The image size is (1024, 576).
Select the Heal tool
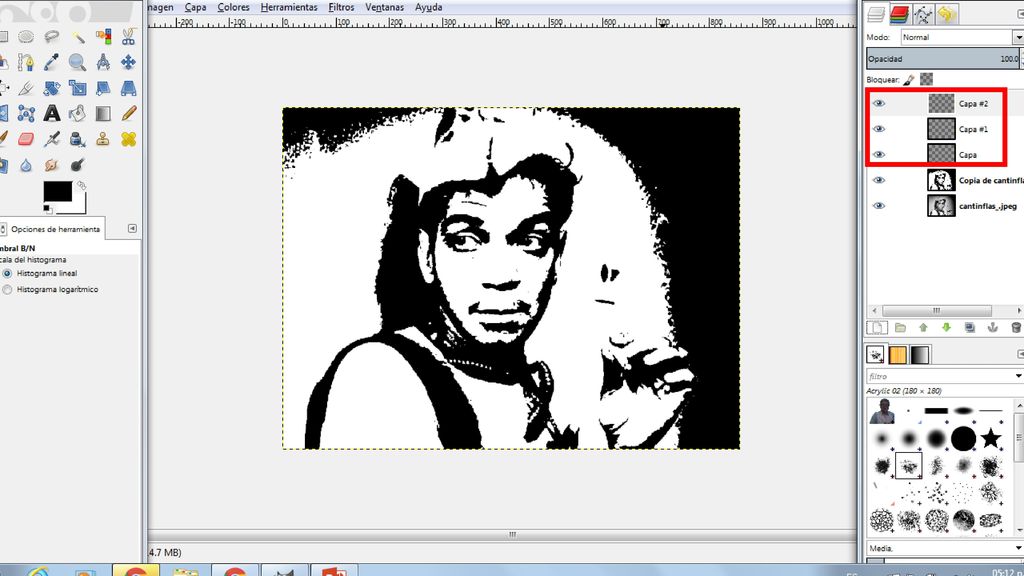[129, 139]
